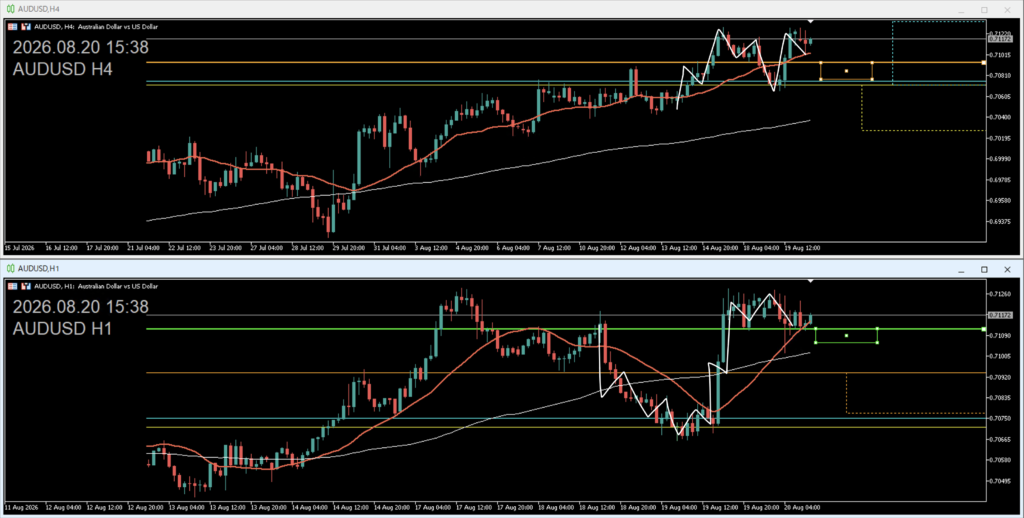Select the chart shift triangle on H4 chart

click(x=810, y=22)
